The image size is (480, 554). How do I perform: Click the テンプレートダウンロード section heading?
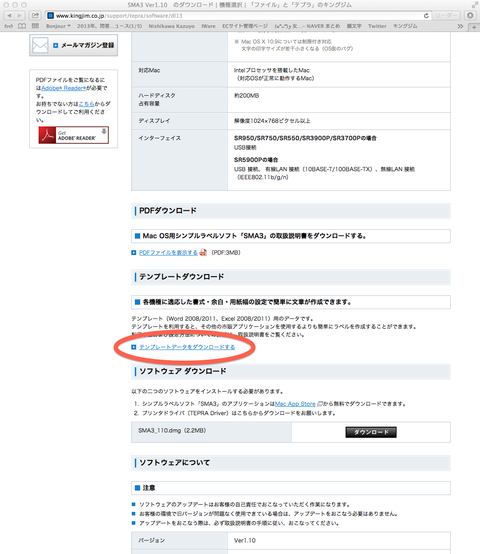(x=182, y=277)
